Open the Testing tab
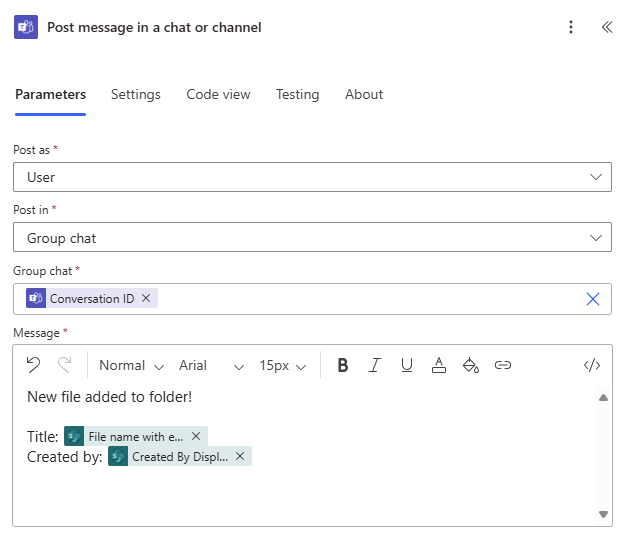This screenshot has height=546, width=622. point(298,94)
